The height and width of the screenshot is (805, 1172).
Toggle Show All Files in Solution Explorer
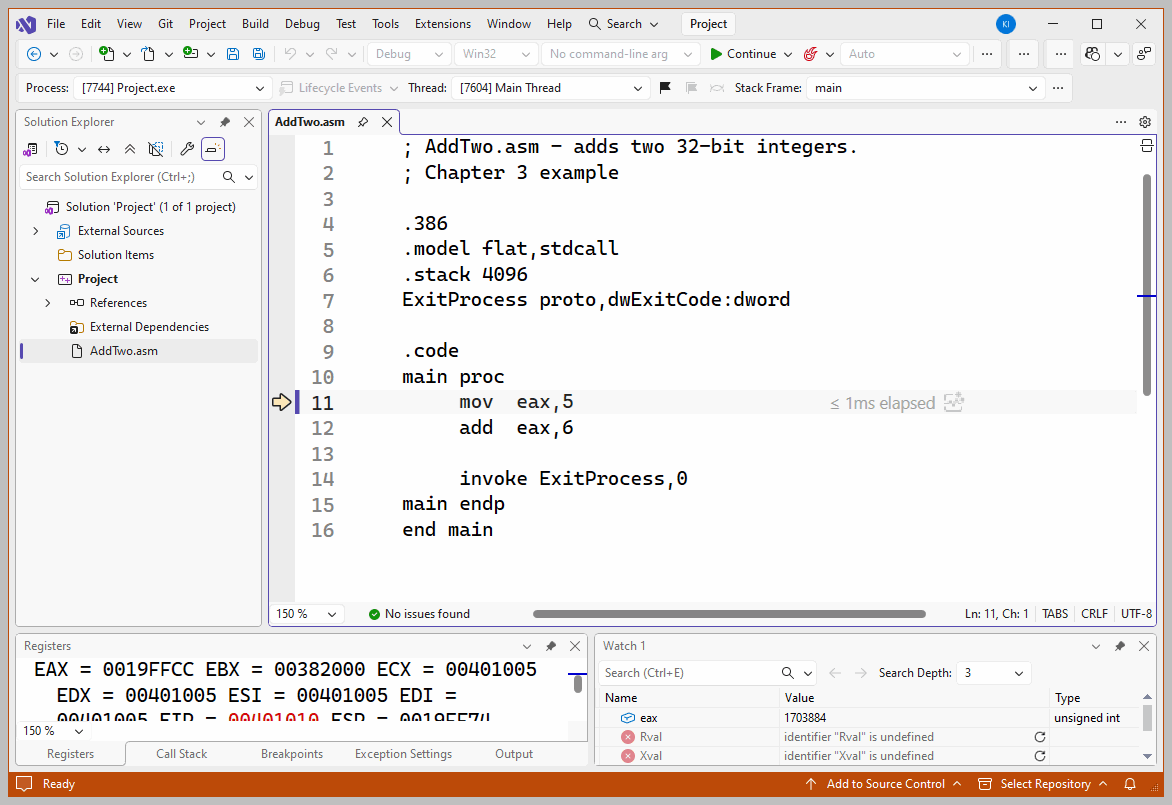156,149
